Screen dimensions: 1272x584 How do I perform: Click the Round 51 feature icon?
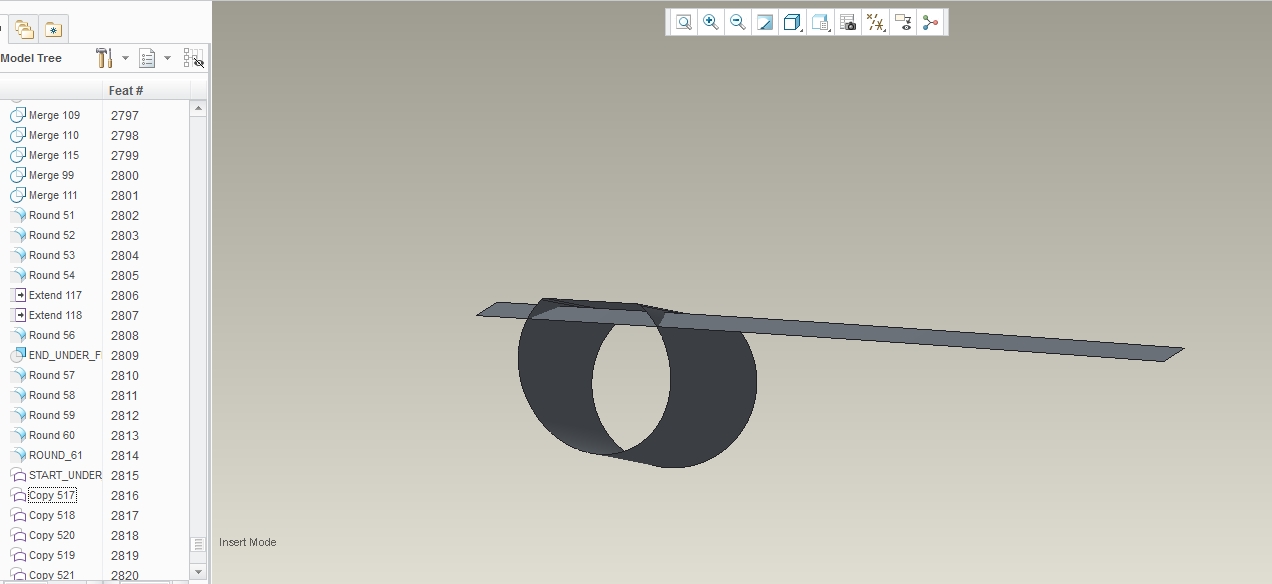point(17,215)
